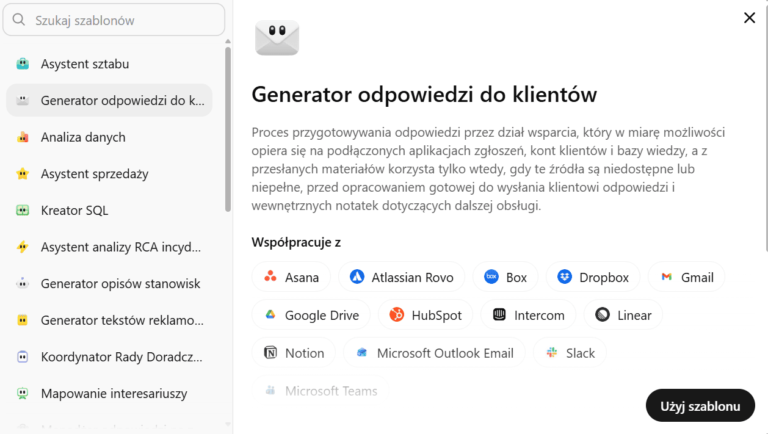The height and width of the screenshot is (434, 768).
Task: Open the Analiza danych template
Action: click(109, 137)
